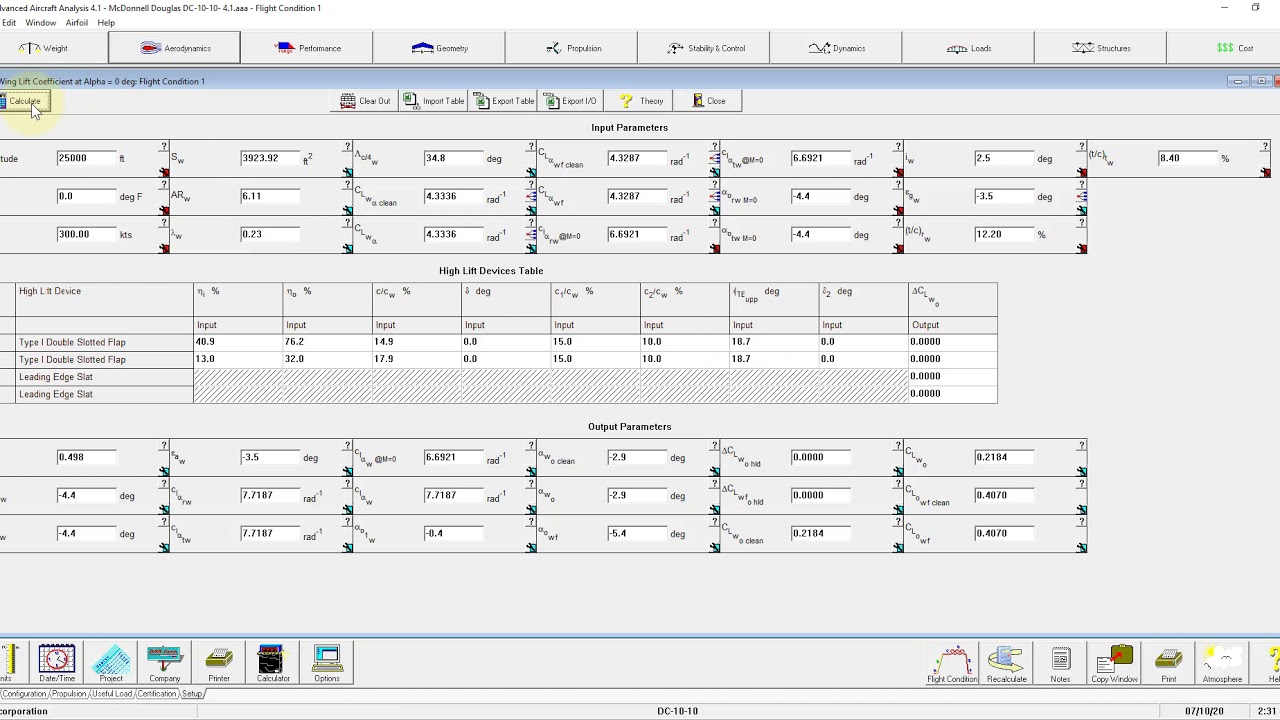Image resolution: width=1280 pixels, height=720 pixels.
Task: Open the Airfoil menu
Action: (77, 22)
